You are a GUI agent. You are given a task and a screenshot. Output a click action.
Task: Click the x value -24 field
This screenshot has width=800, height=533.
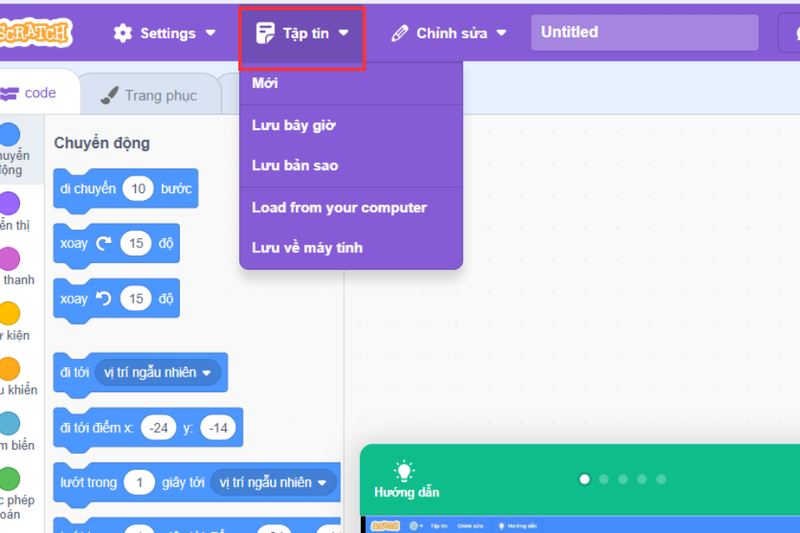point(158,427)
